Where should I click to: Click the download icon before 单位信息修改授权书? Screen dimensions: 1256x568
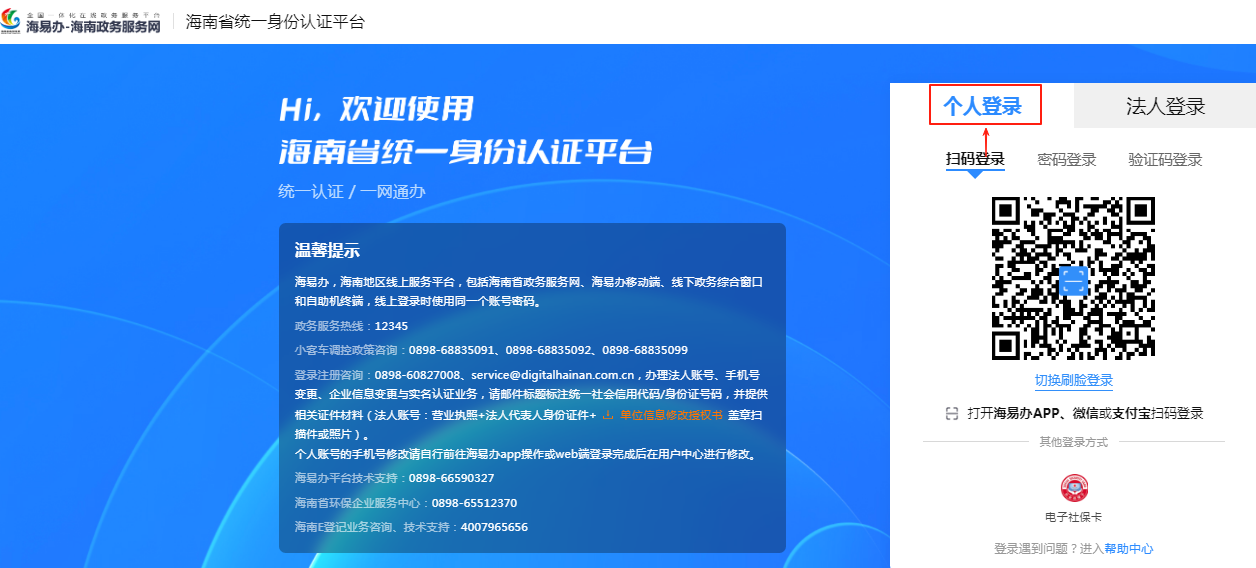tap(608, 414)
